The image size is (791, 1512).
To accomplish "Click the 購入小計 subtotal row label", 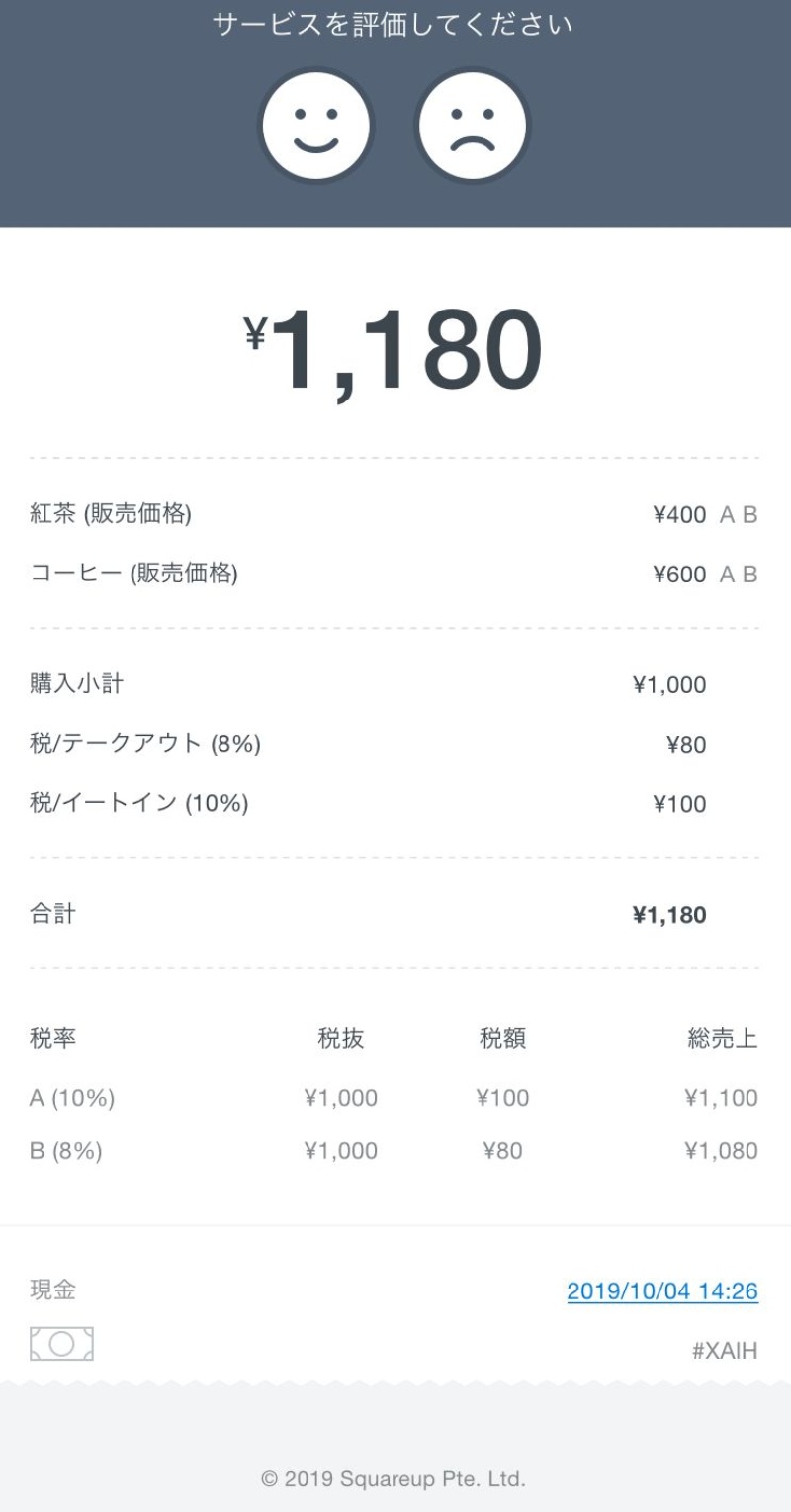I will (77, 684).
